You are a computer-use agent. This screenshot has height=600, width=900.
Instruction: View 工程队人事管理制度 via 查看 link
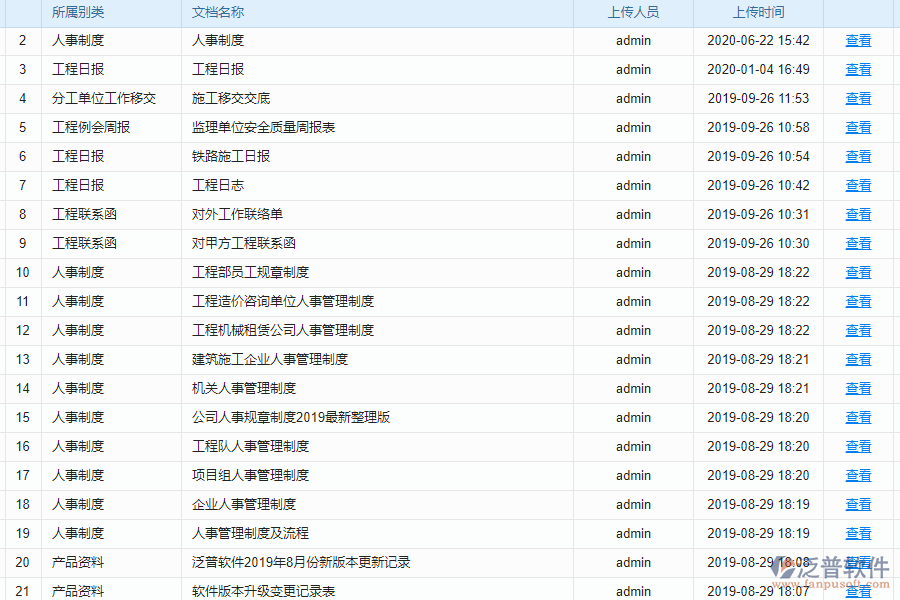click(x=859, y=447)
